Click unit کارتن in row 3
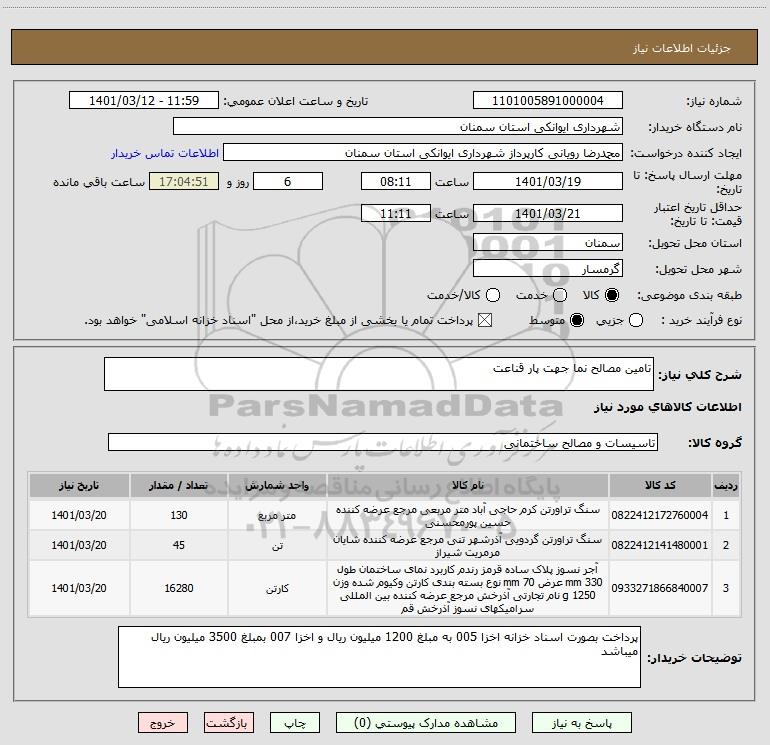 click(x=277, y=588)
